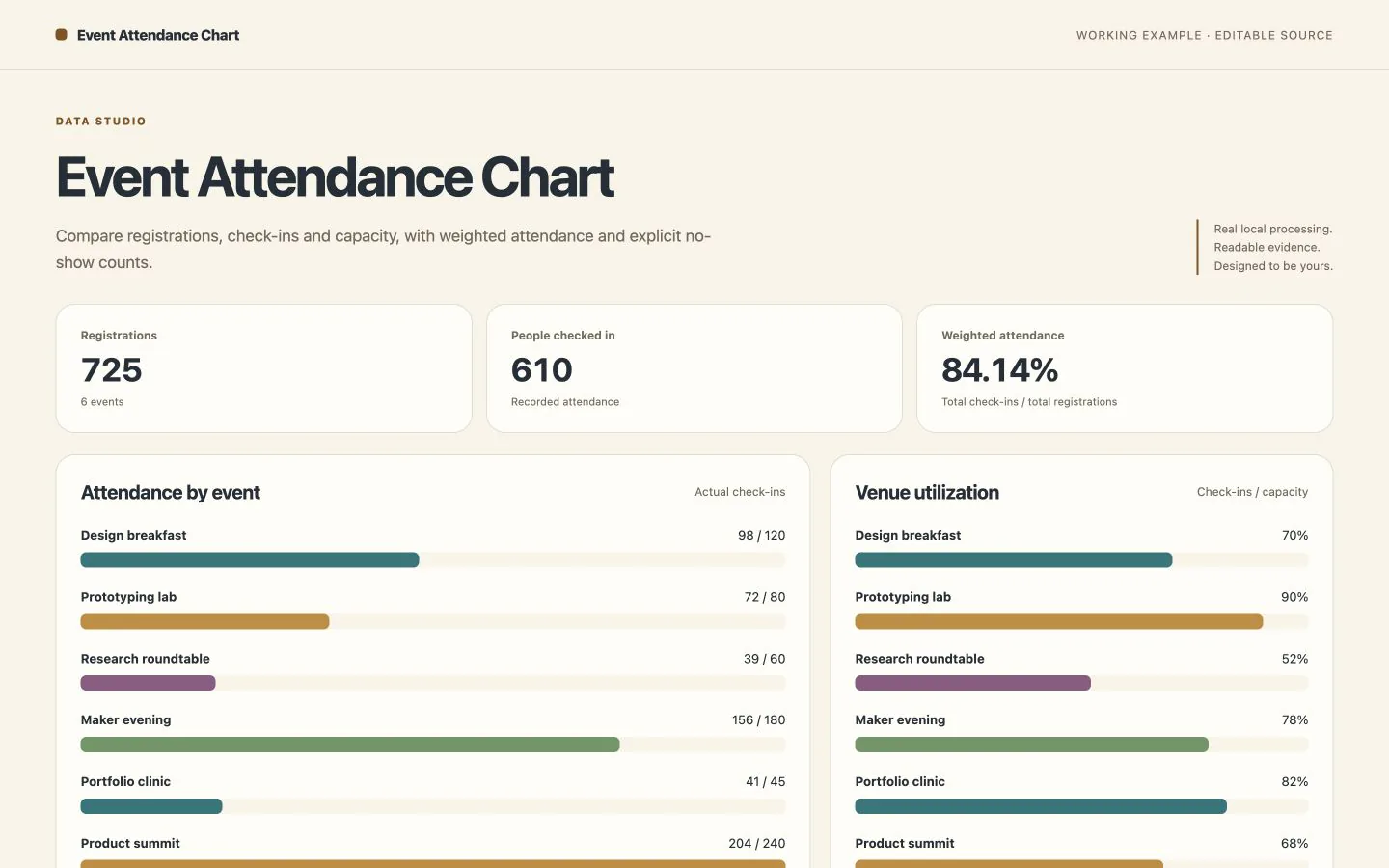The image size is (1389, 868).
Task: Select the 98 / 120 value
Action: (762, 536)
